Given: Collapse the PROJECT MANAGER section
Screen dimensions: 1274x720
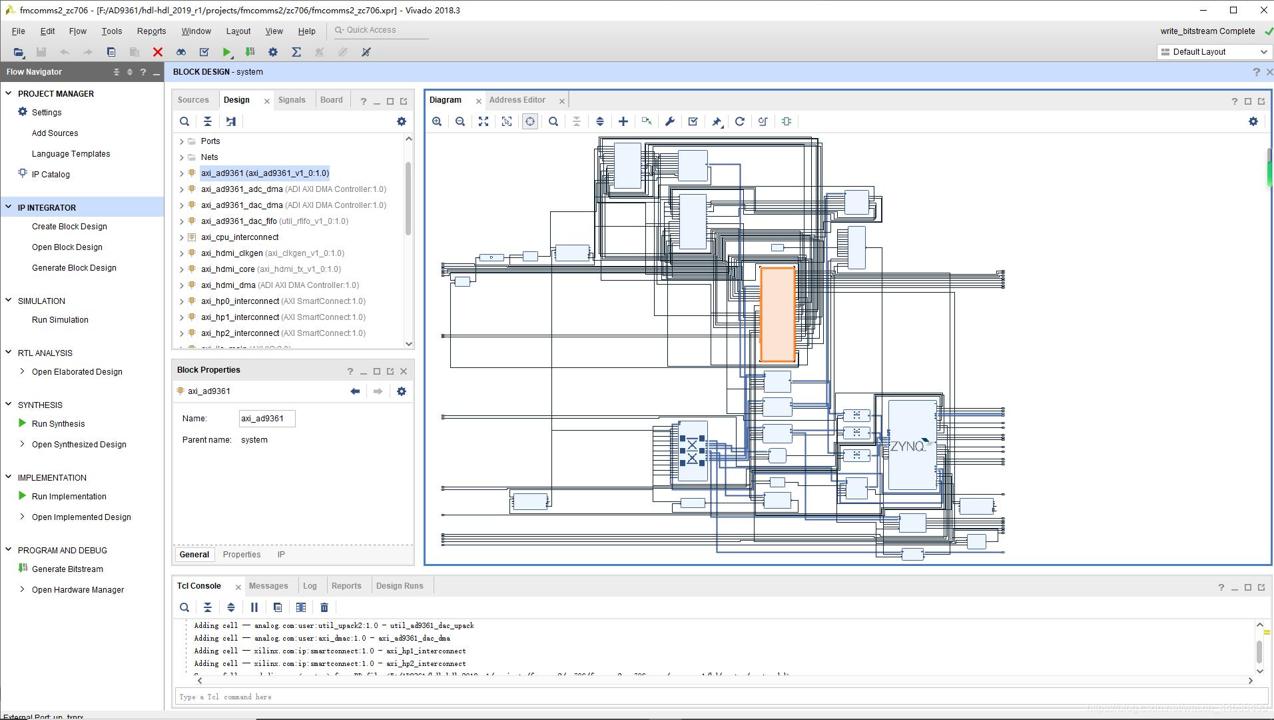Looking at the screenshot, I should pos(9,93).
